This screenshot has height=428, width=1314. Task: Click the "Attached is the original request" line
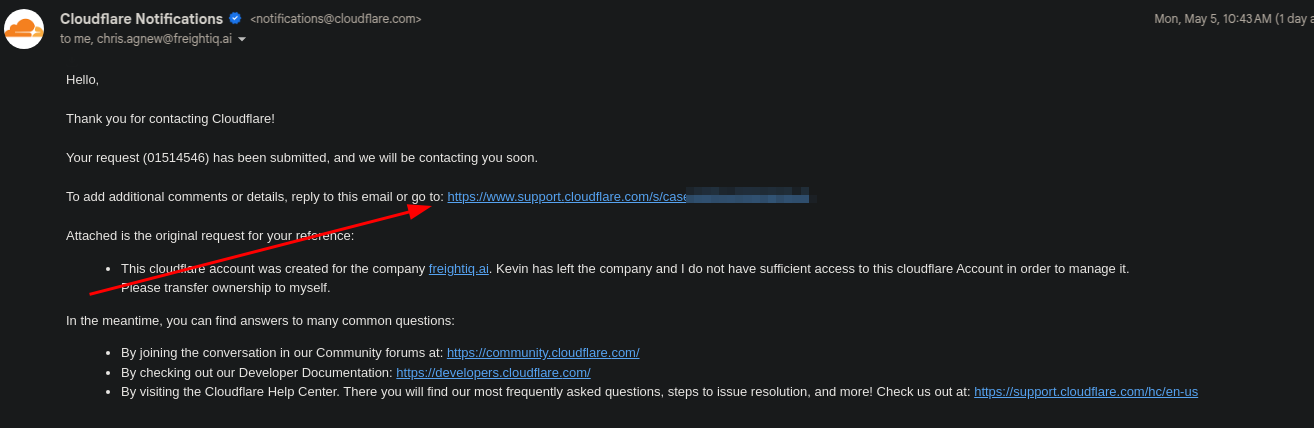click(x=209, y=237)
